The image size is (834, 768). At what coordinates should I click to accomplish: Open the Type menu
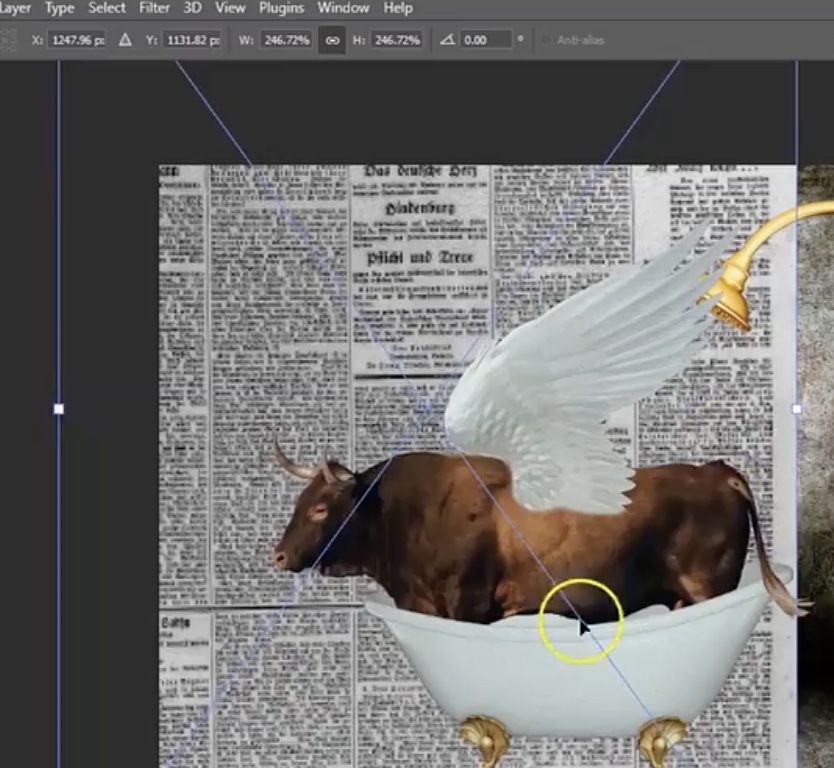60,8
